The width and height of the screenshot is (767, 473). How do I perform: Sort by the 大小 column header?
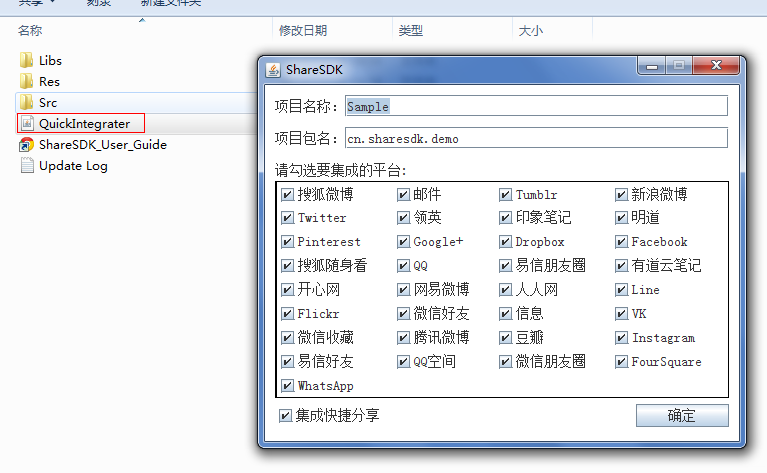tap(531, 30)
